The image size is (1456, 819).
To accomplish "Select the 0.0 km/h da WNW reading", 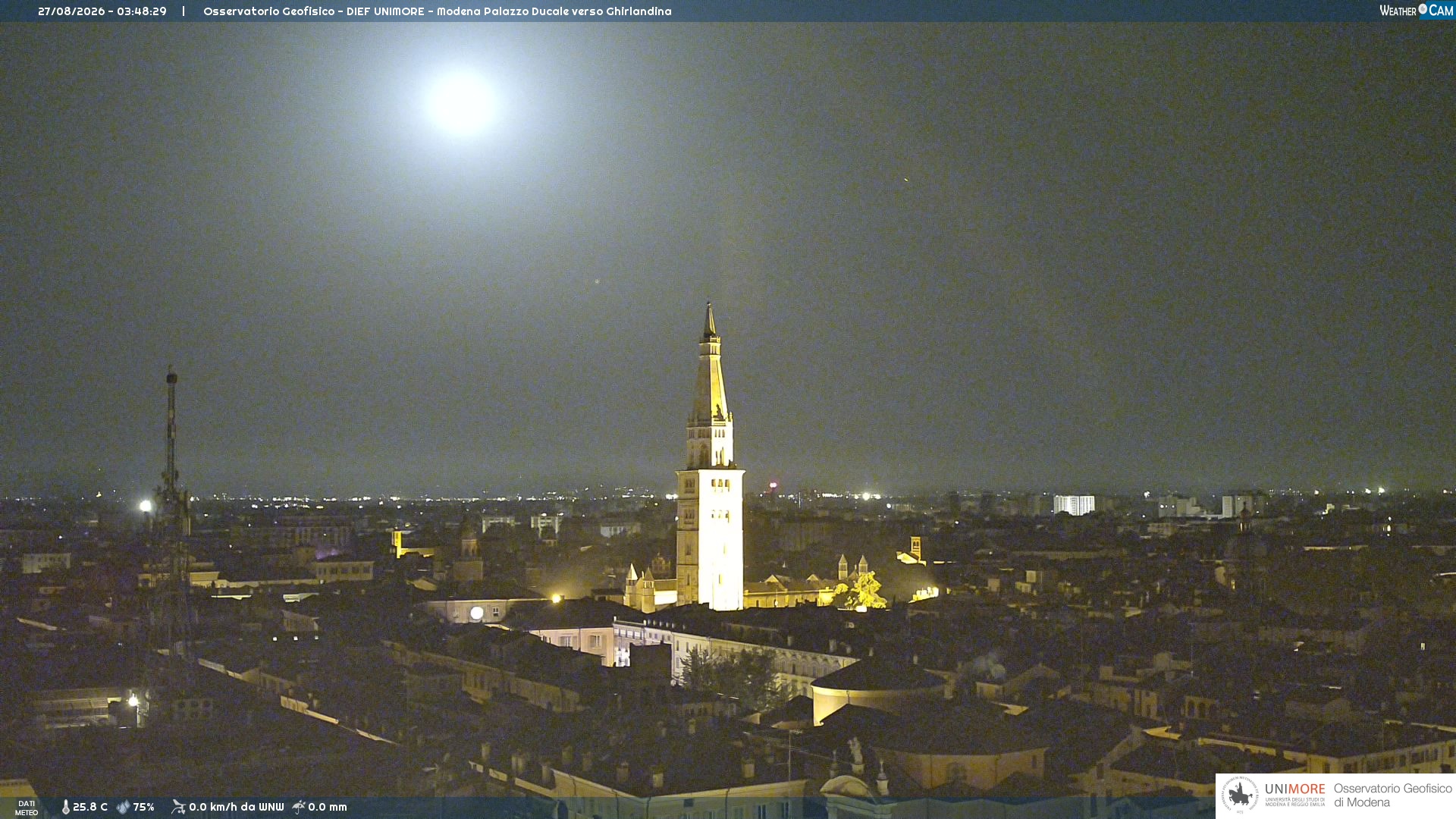I will 236,807.
